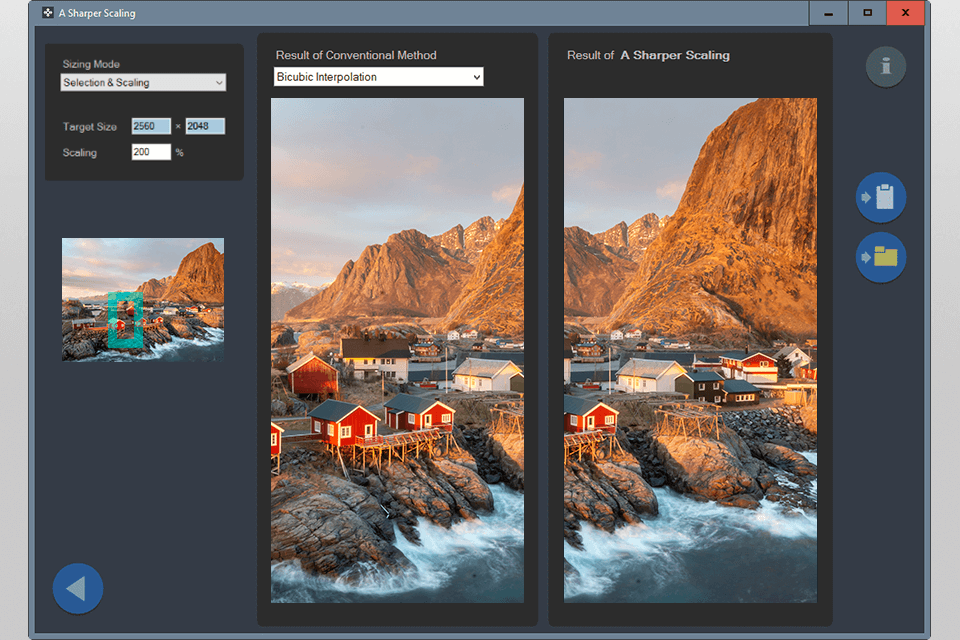Click the target width field 2560

click(151, 126)
